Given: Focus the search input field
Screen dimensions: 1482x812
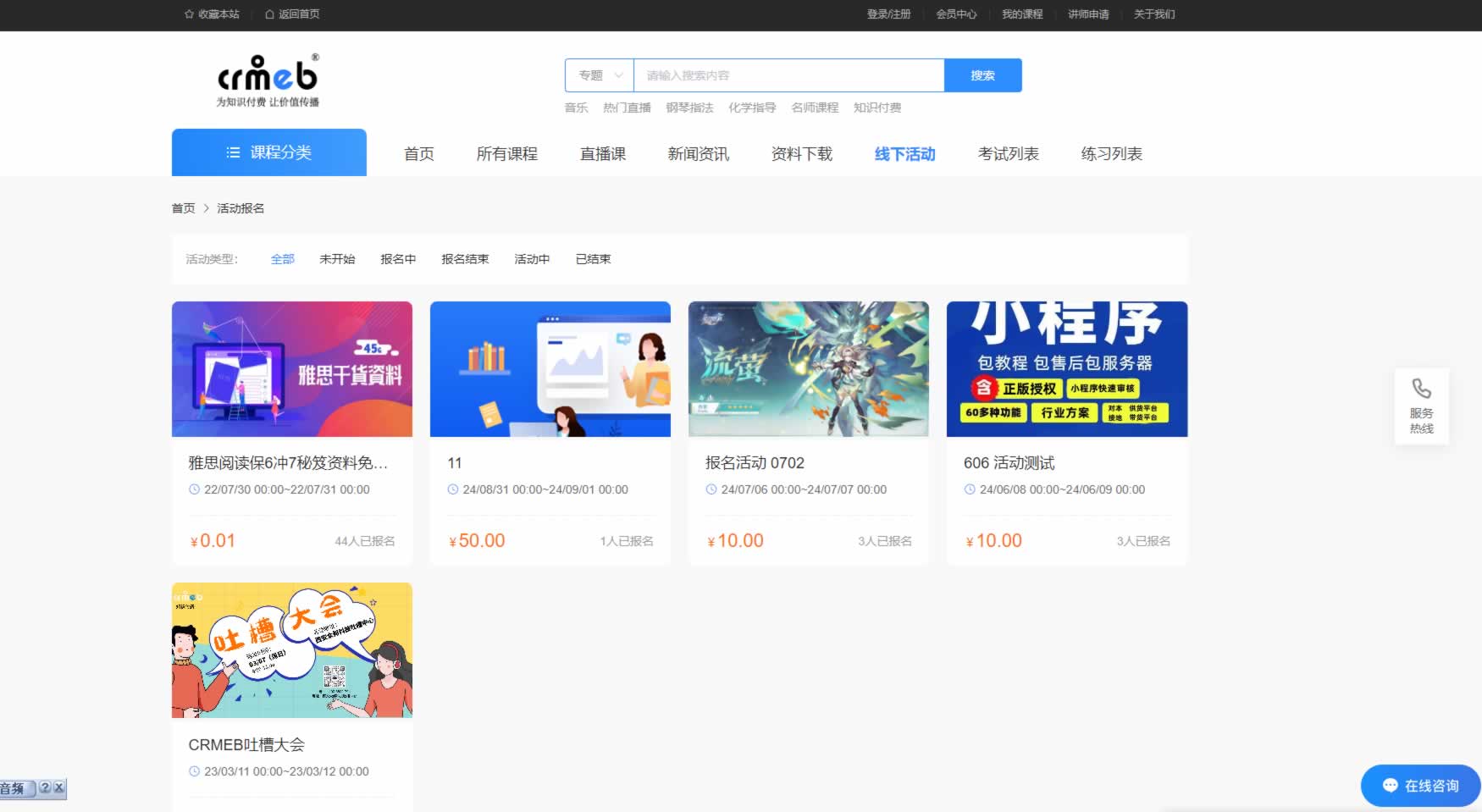Looking at the screenshot, I should pyautogui.click(x=788, y=75).
